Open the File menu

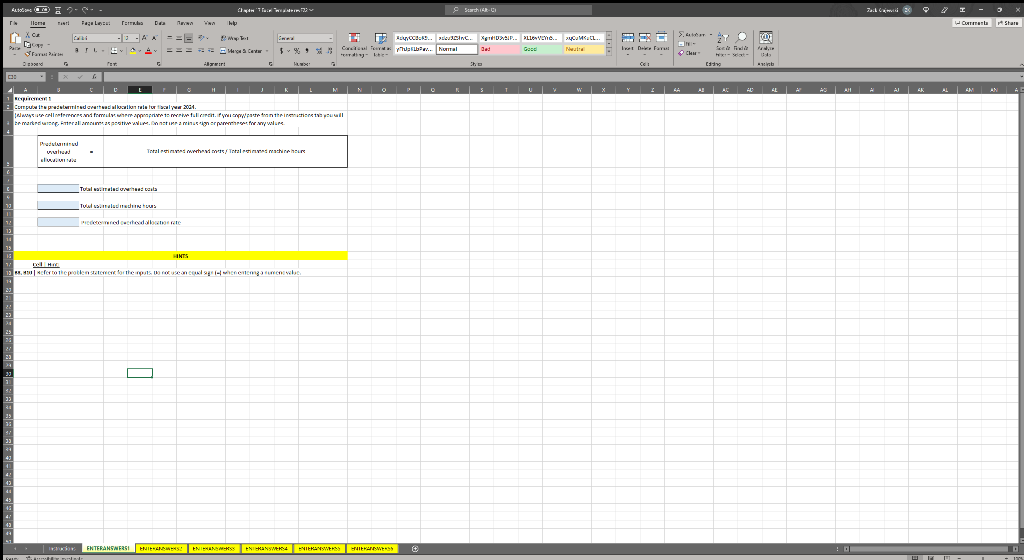13,23
